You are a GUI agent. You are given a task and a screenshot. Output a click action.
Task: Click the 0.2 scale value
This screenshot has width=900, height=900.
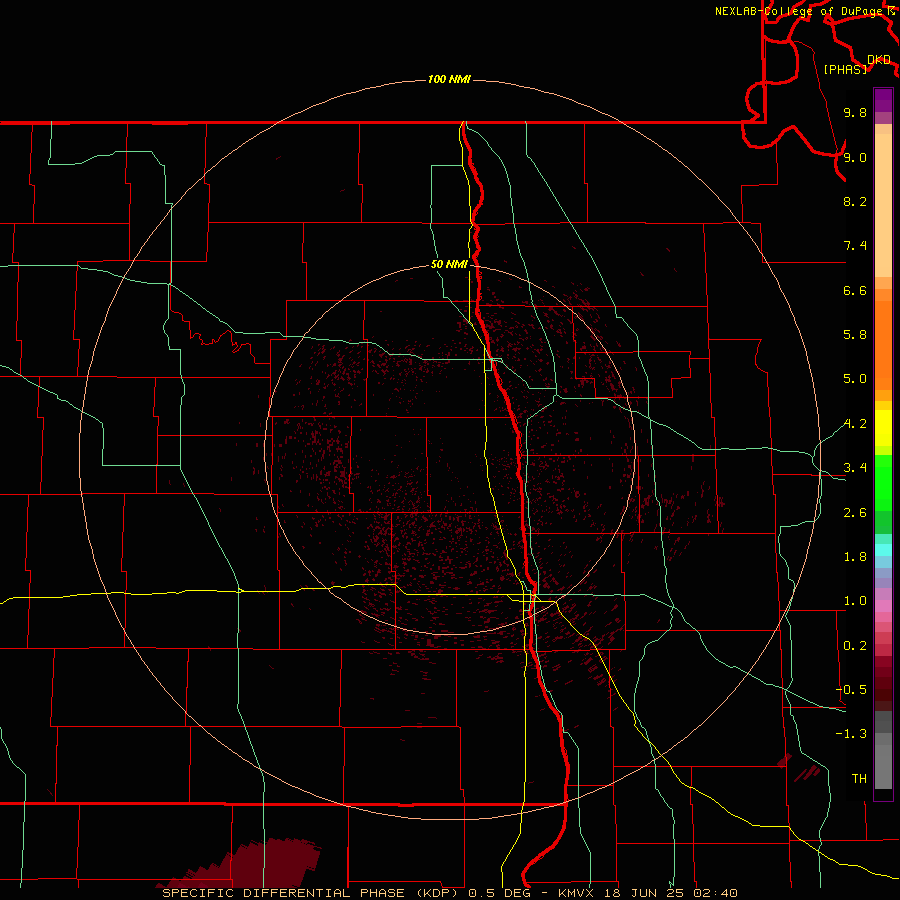pos(855,646)
